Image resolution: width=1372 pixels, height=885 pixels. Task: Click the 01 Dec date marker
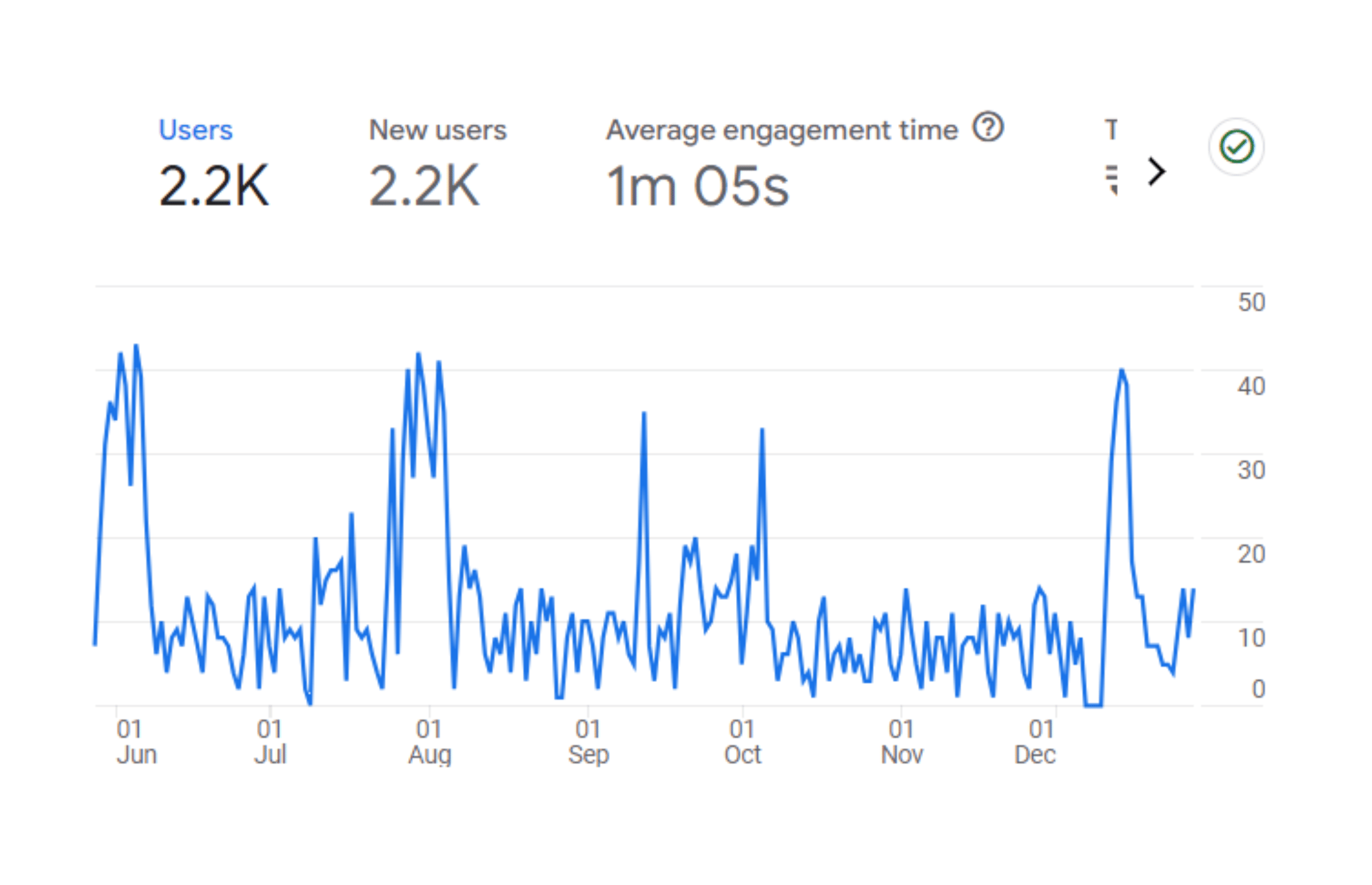1035,742
